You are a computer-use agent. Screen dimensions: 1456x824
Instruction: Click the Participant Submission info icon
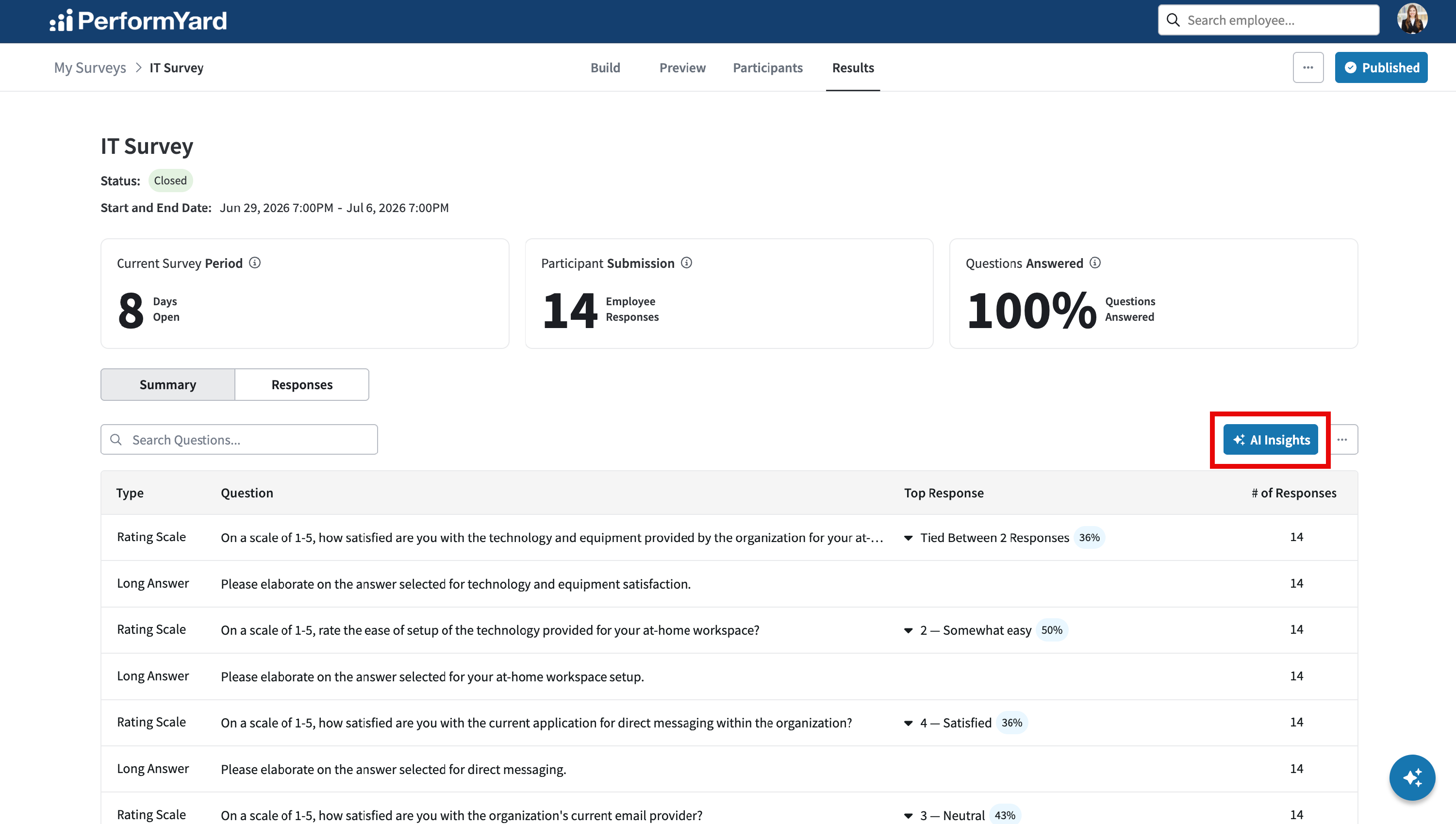point(686,263)
